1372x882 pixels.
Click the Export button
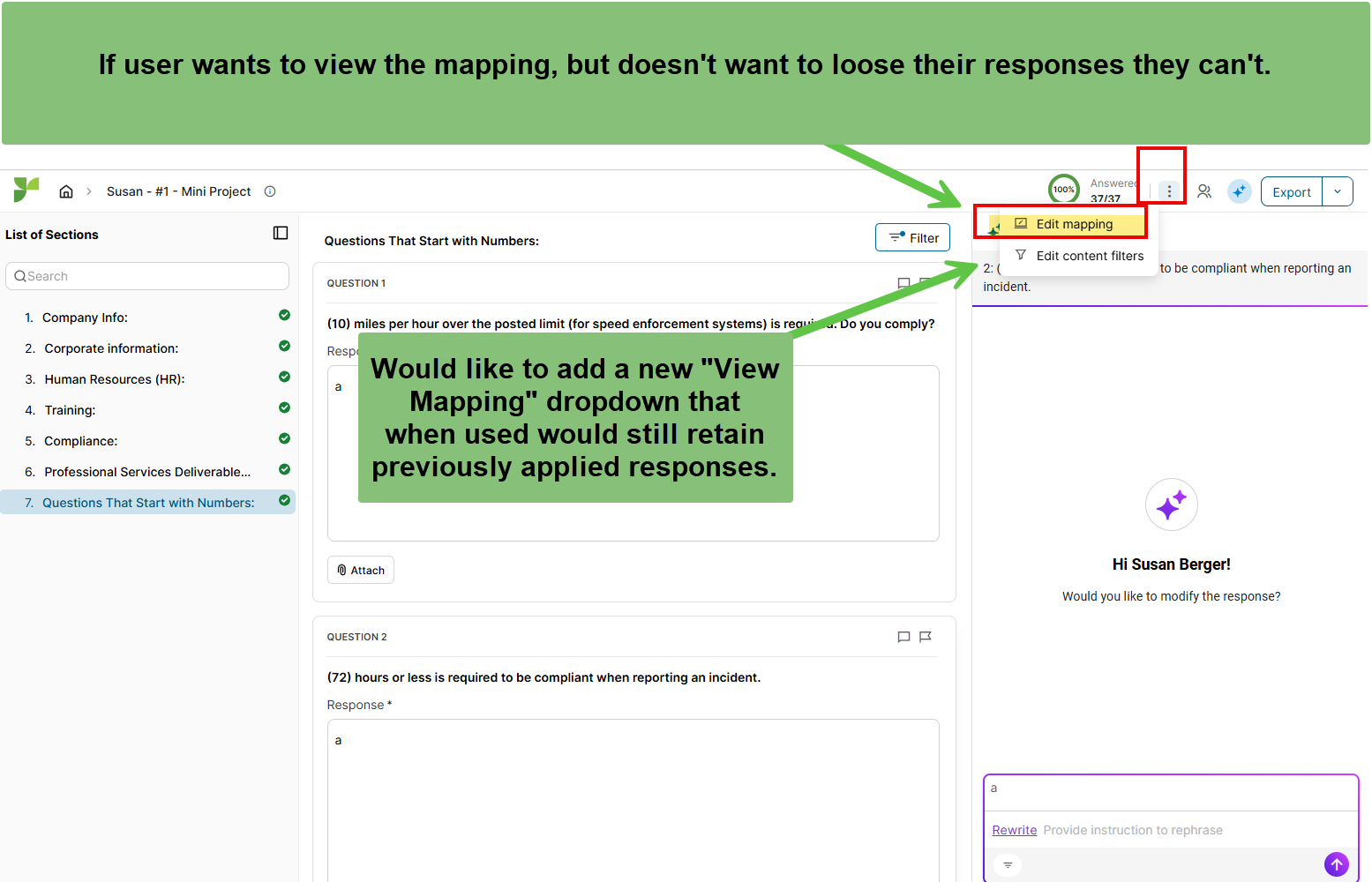1292,191
